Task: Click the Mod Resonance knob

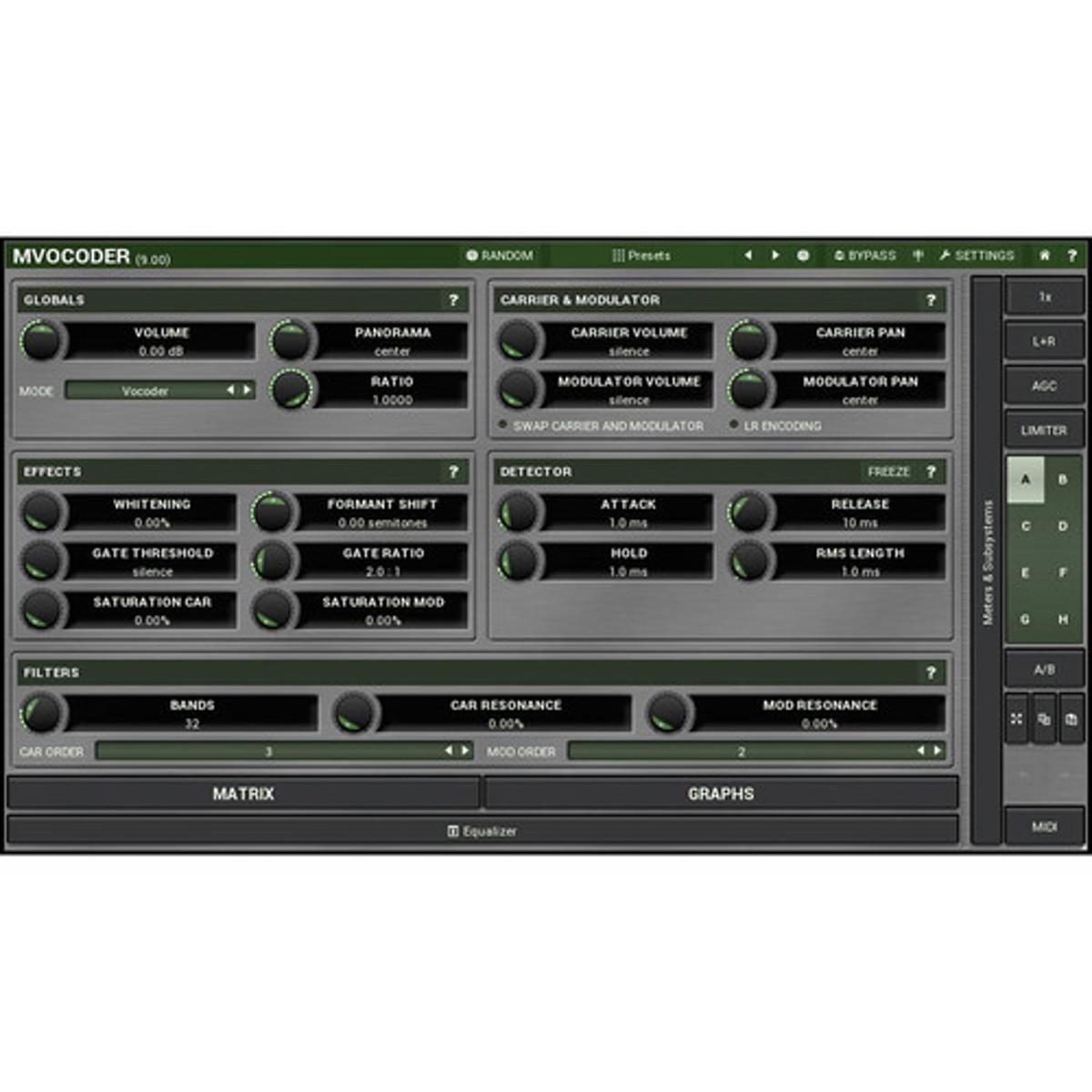Action: (x=669, y=713)
